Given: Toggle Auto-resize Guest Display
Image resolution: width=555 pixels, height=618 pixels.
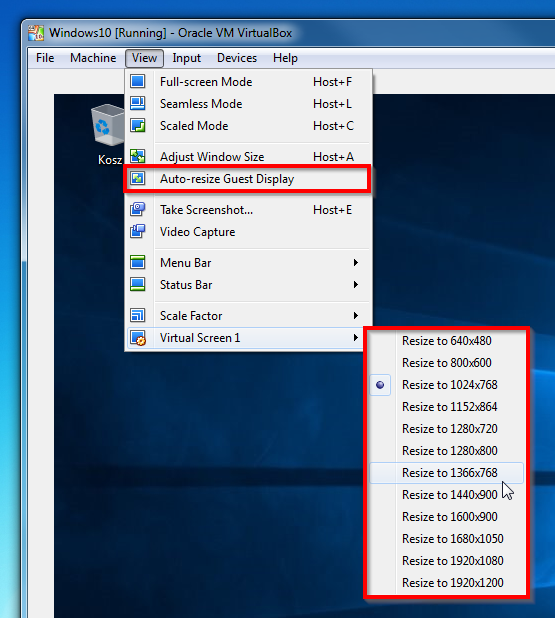Looking at the screenshot, I should click(248, 179).
